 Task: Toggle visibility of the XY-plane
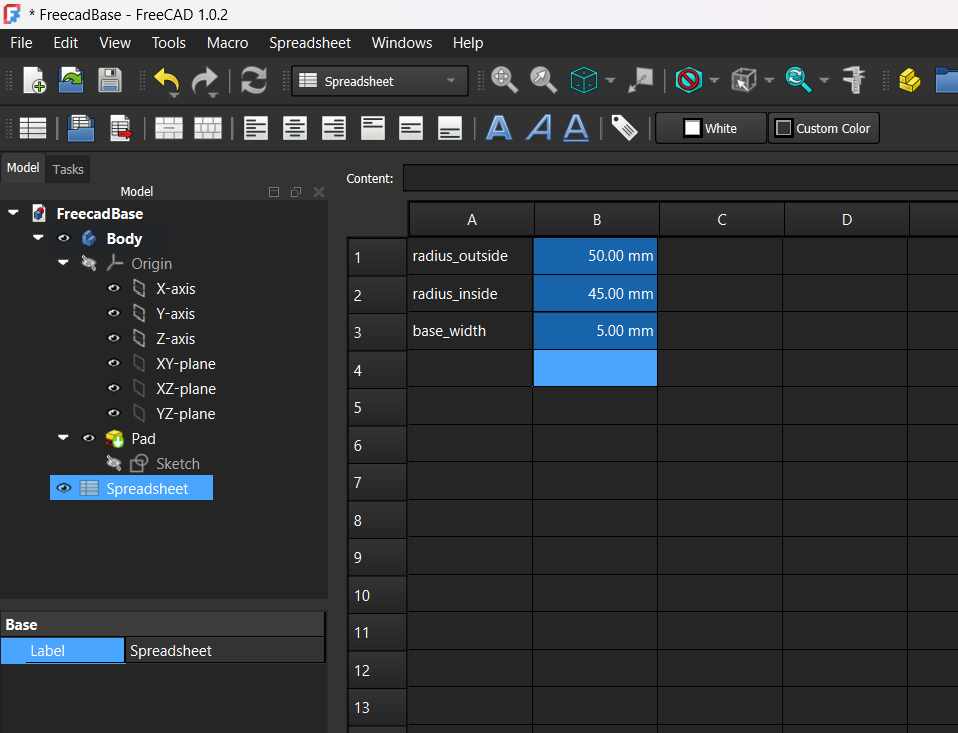pos(114,364)
